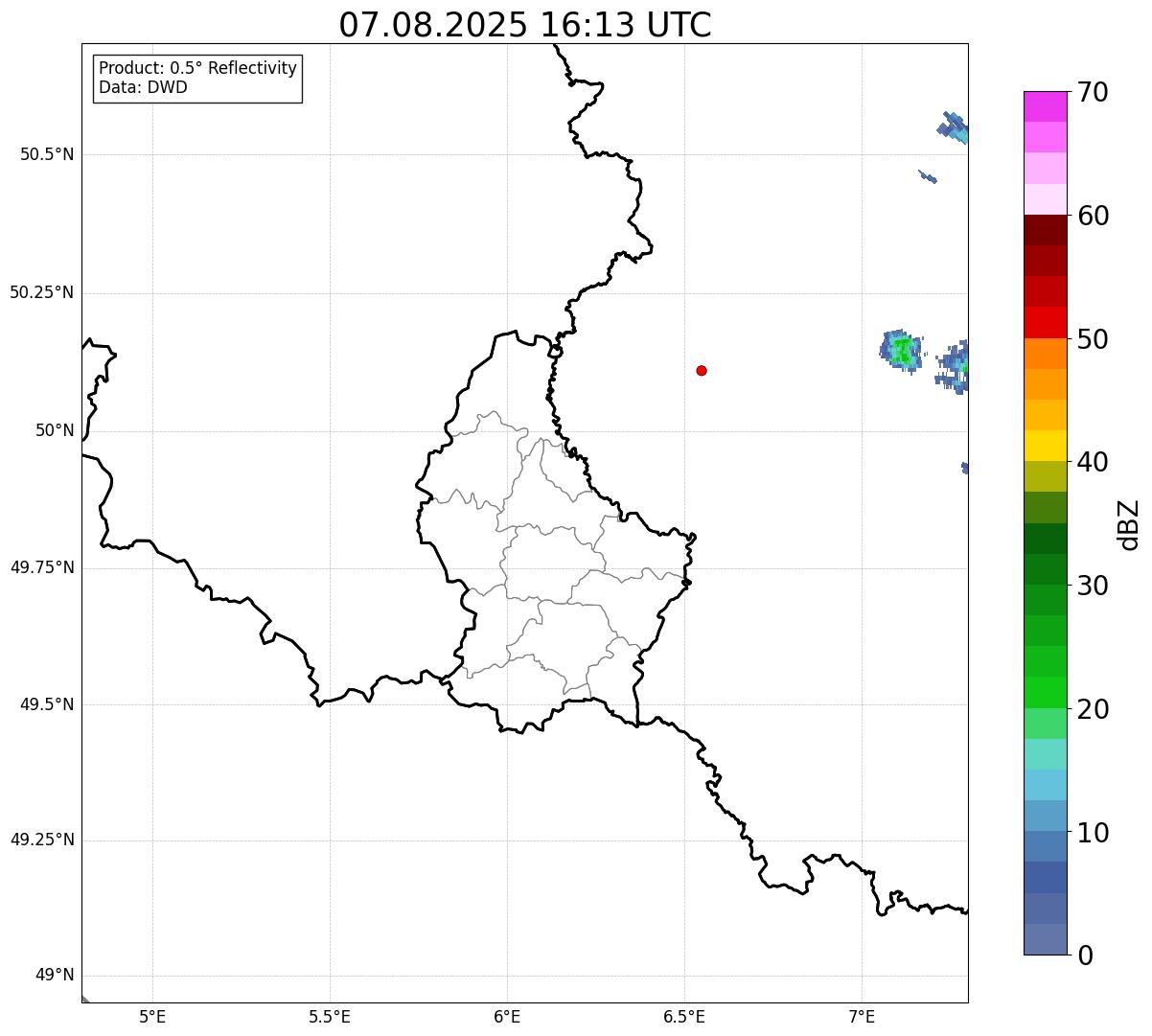Click the green radar echo cell near 7.1°E
Viewport: 1152px width, 1036px height.
[901, 350]
